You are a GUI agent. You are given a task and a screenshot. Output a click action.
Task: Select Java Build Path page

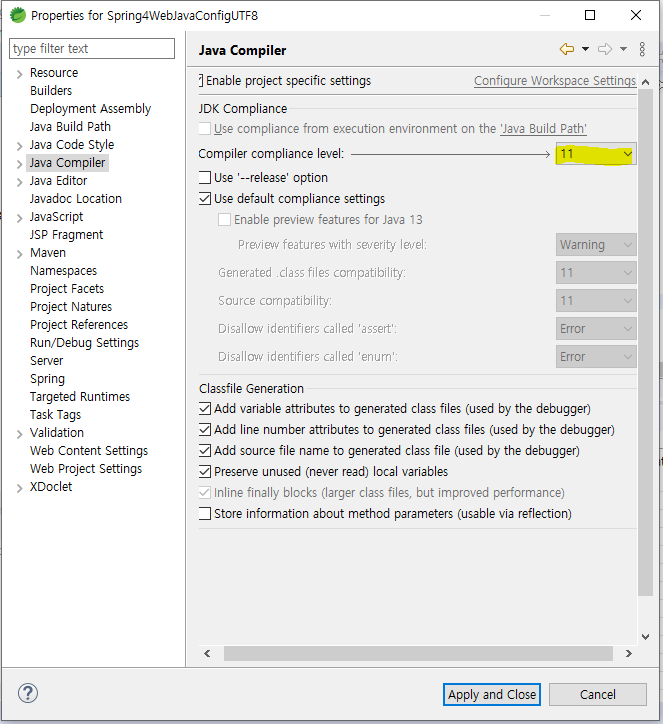[x=70, y=127]
